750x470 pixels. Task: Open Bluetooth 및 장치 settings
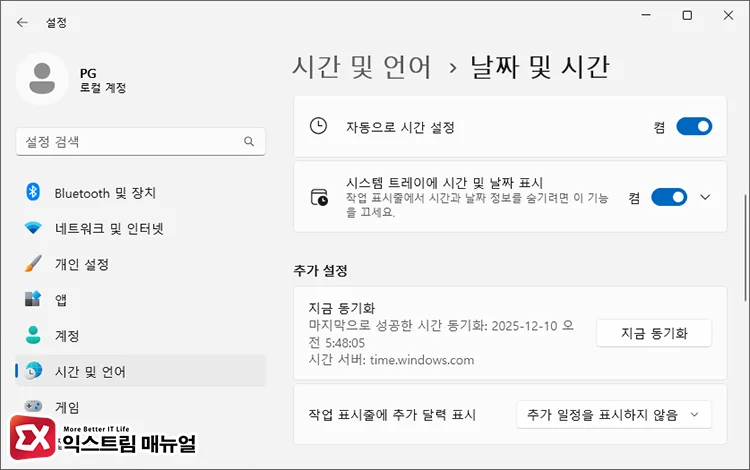coord(141,193)
